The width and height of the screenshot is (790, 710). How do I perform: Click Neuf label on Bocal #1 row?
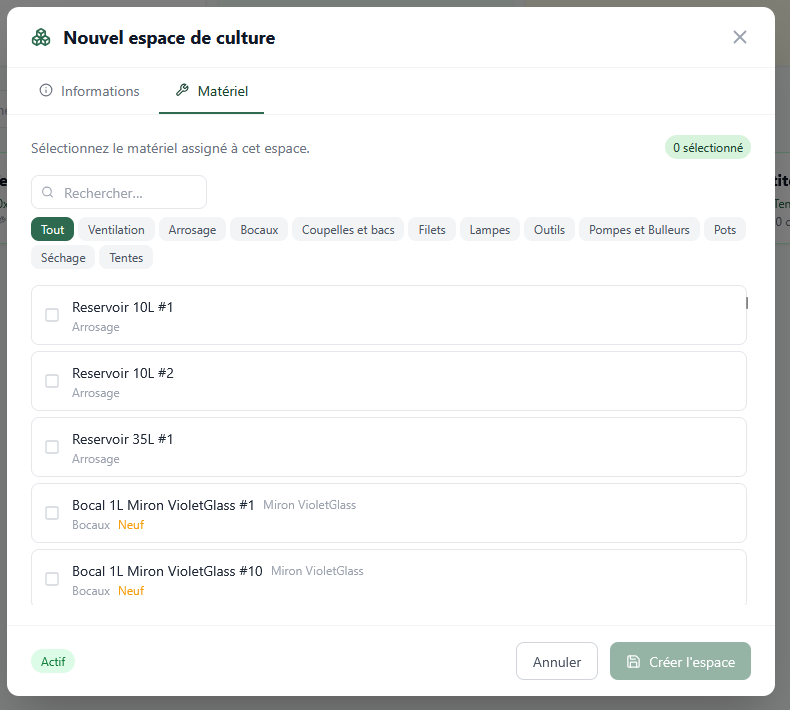(131, 525)
